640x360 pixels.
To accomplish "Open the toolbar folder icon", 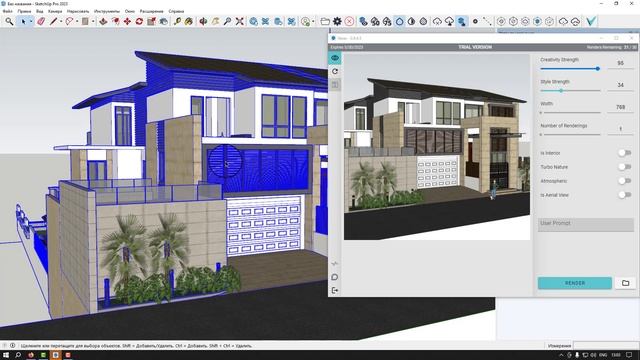I will (325, 21).
